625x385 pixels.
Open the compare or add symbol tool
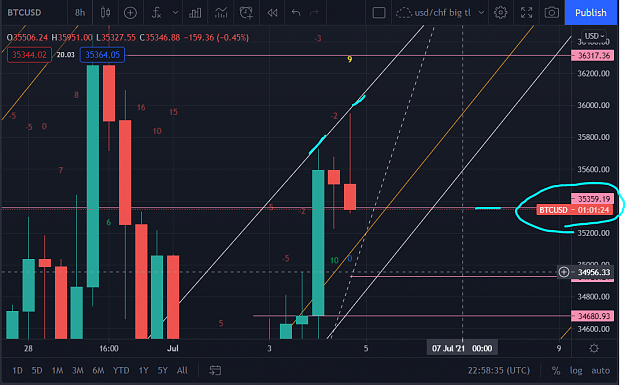coord(130,13)
